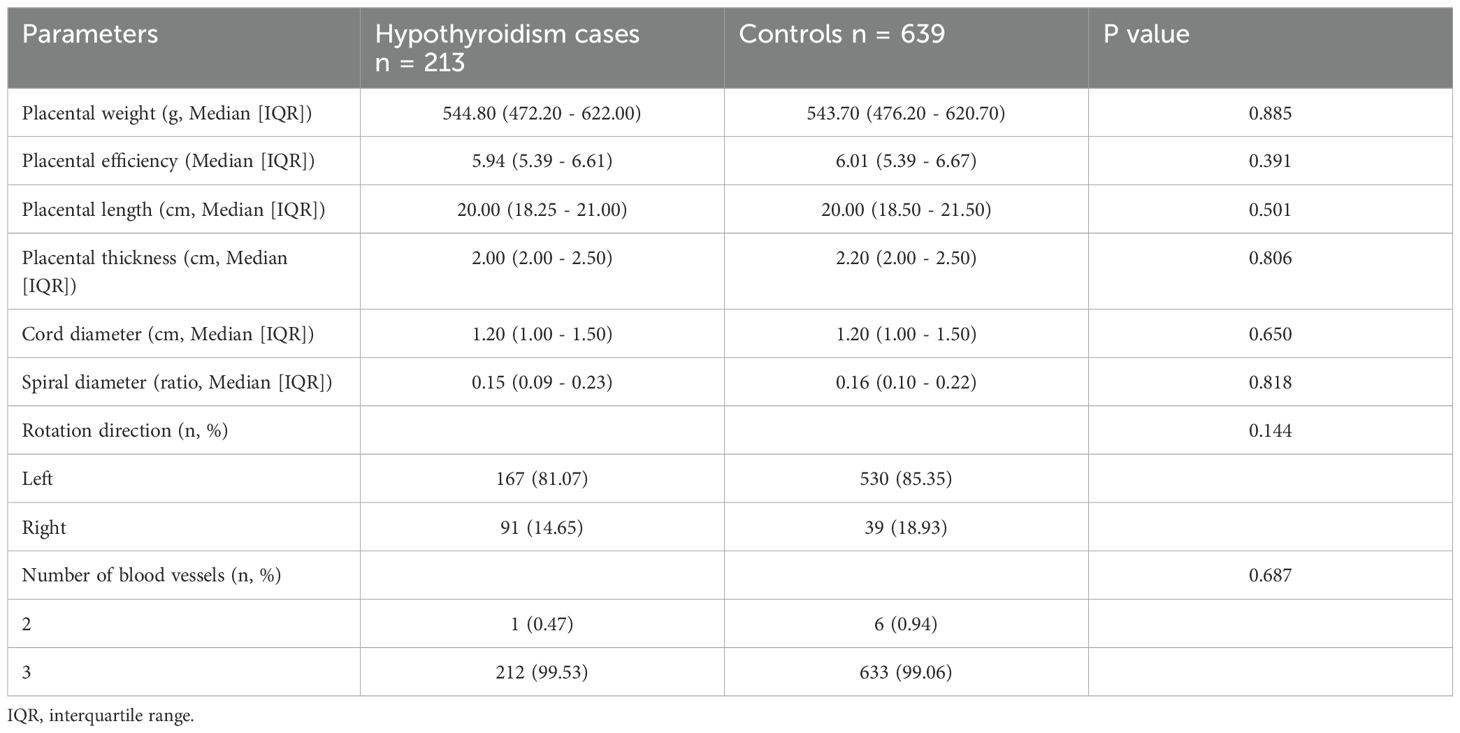Select the 544.80 (472.20 - 622.00) cell
1460x733 pixels.
[x=542, y=113]
